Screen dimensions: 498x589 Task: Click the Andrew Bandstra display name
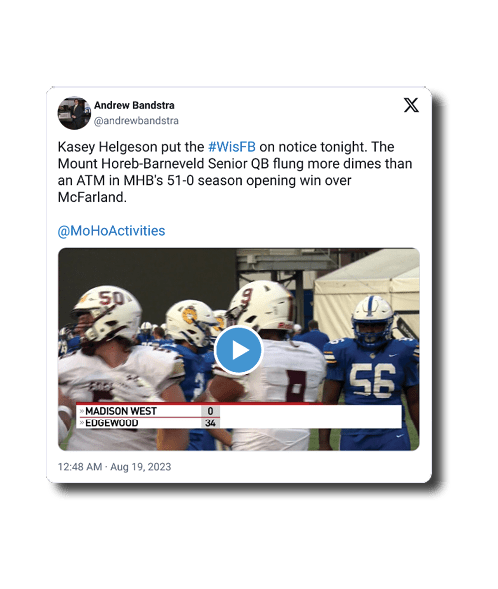point(134,105)
